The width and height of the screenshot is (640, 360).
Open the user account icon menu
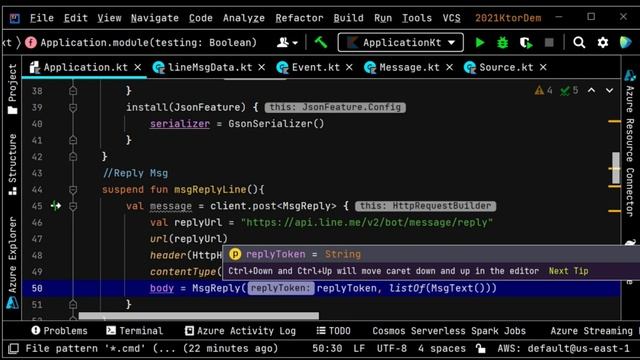[x=287, y=42]
